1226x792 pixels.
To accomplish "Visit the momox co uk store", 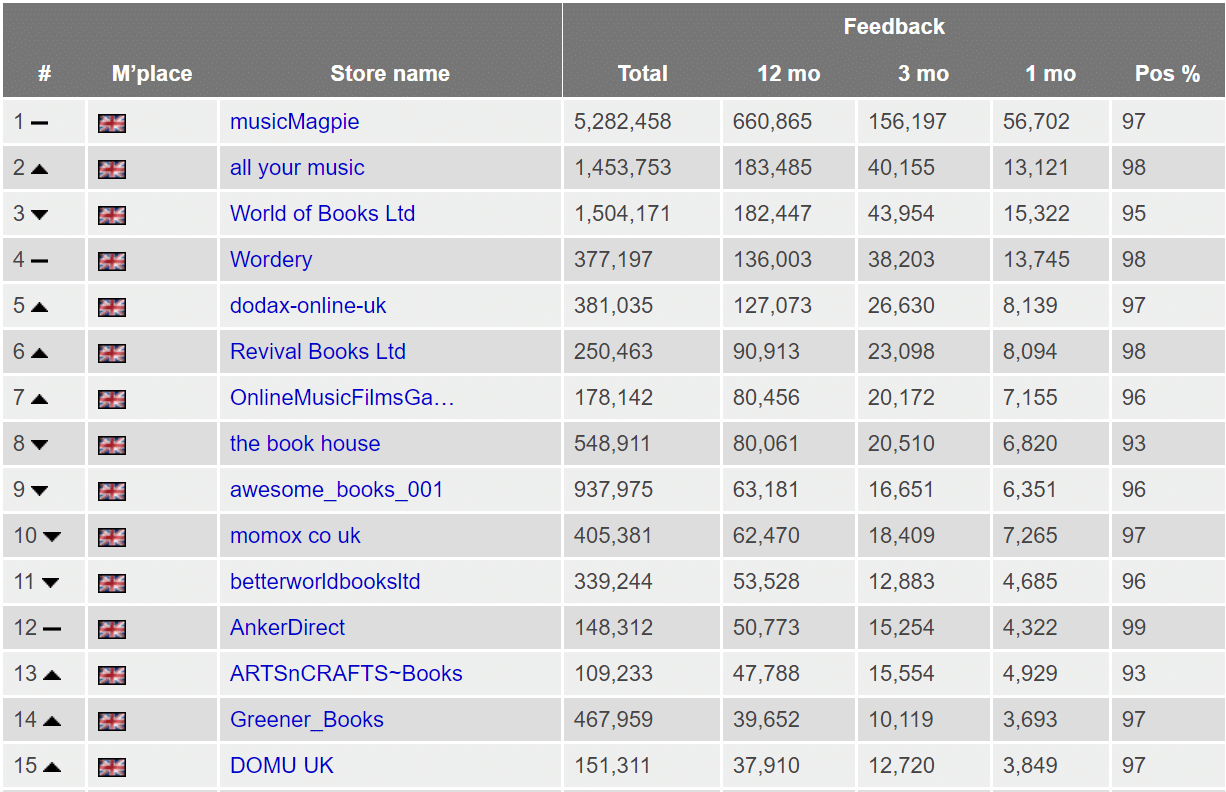I will click(x=295, y=536).
